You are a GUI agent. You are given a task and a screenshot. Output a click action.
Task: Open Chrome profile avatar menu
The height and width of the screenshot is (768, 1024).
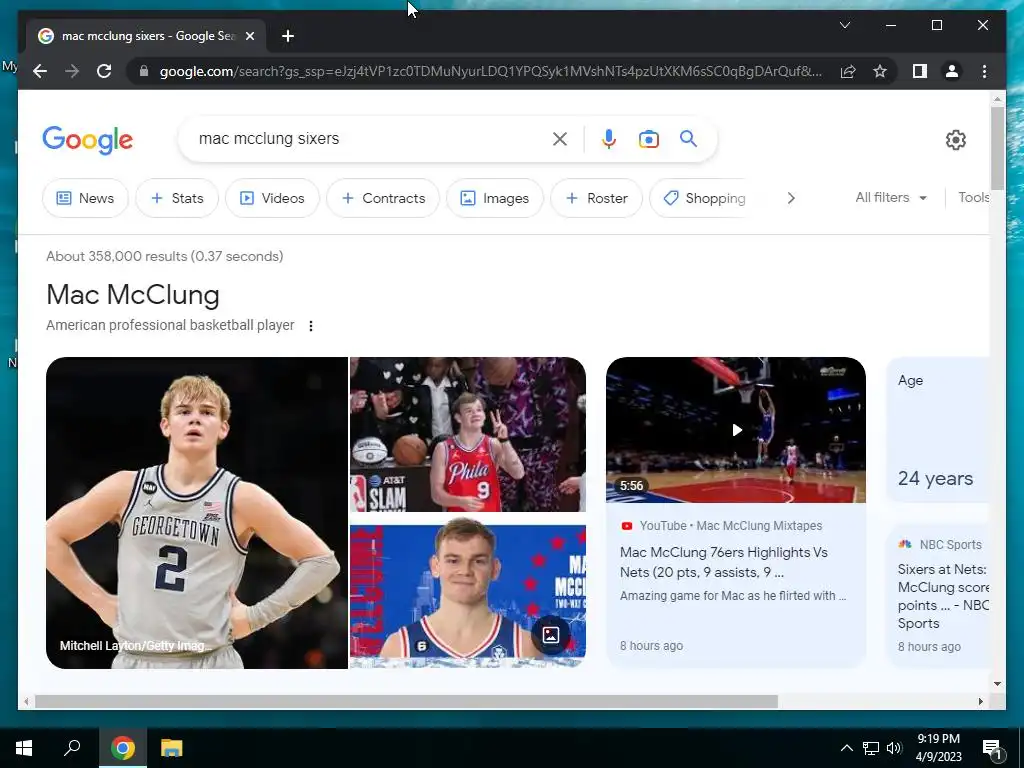pyautogui.click(x=952, y=71)
